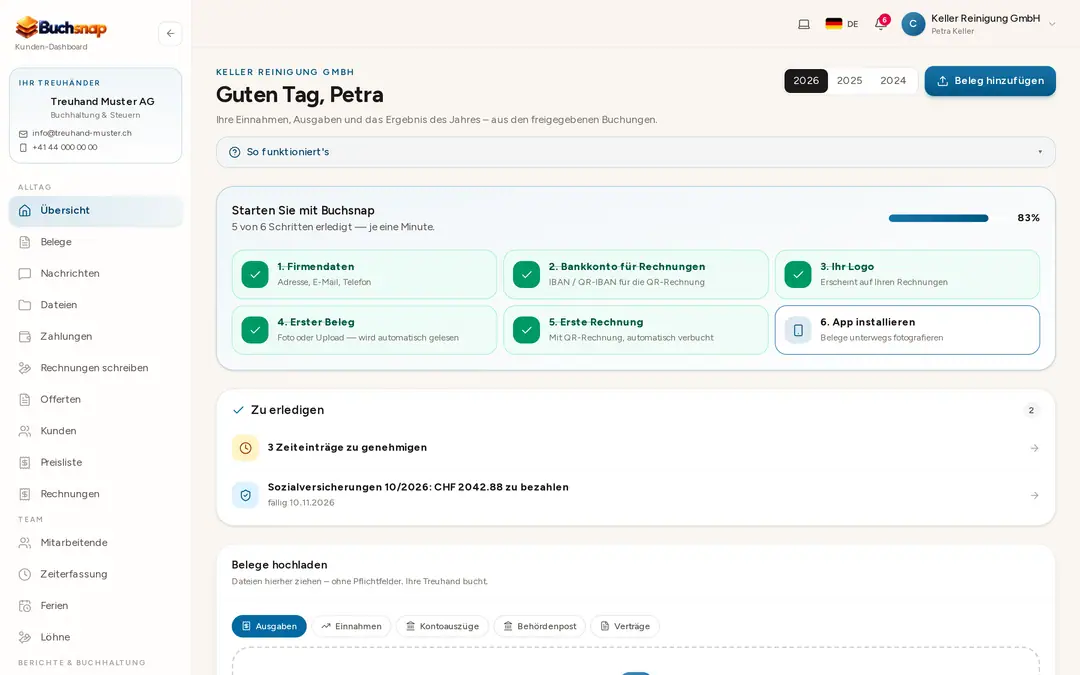Click the icon beside Rechnungen schreiben

pos(25,368)
